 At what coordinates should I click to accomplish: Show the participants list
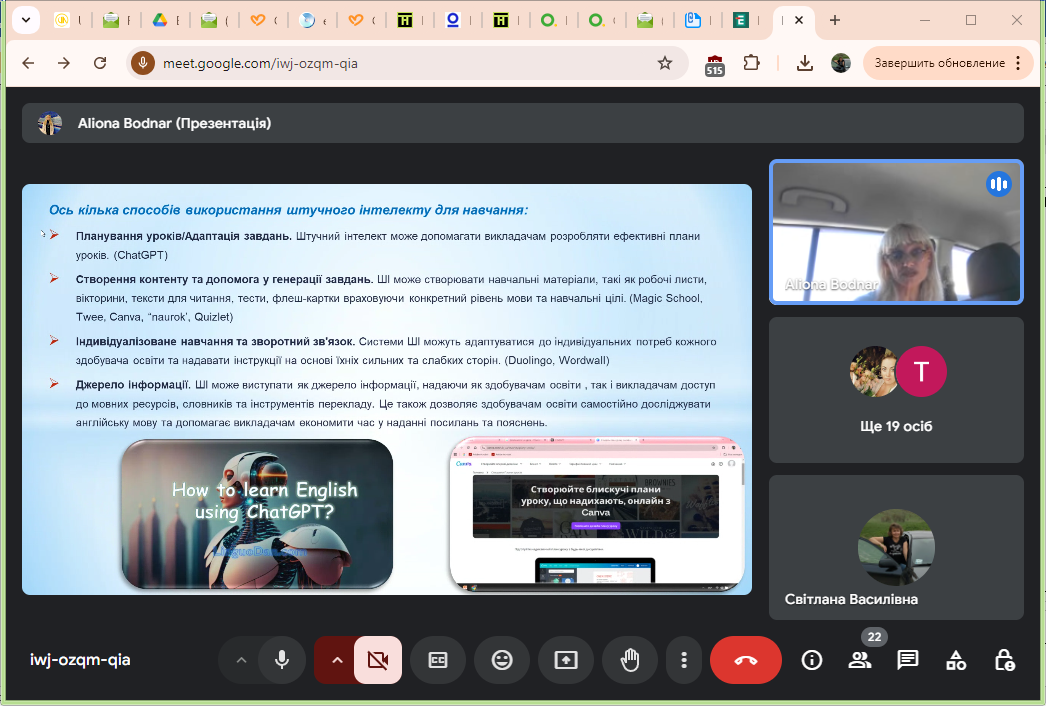(x=860, y=660)
